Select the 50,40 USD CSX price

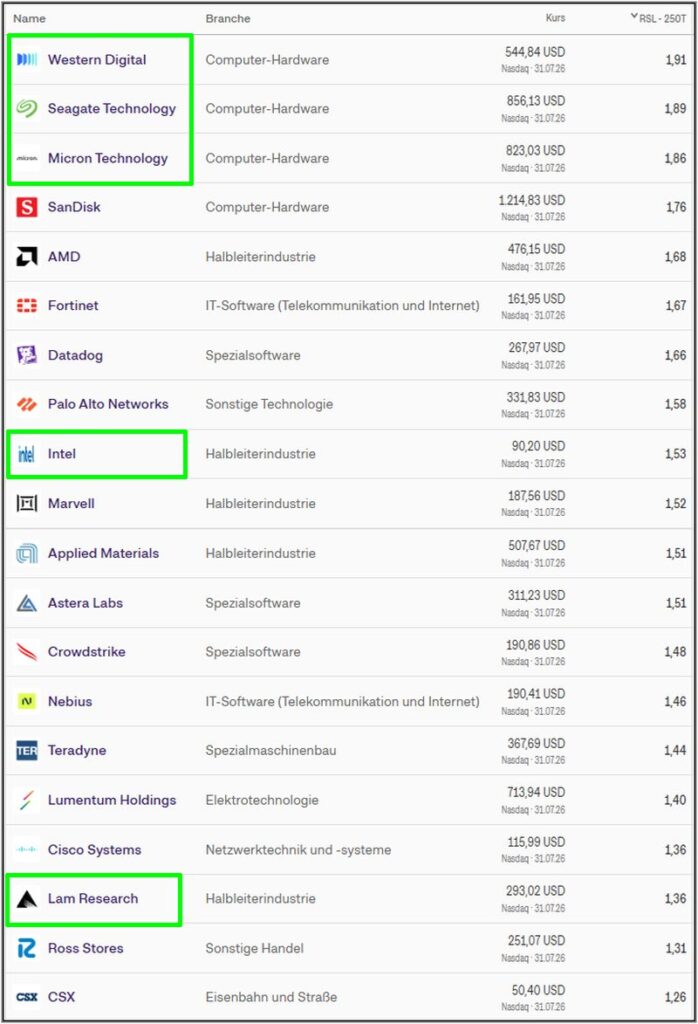click(539, 990)
